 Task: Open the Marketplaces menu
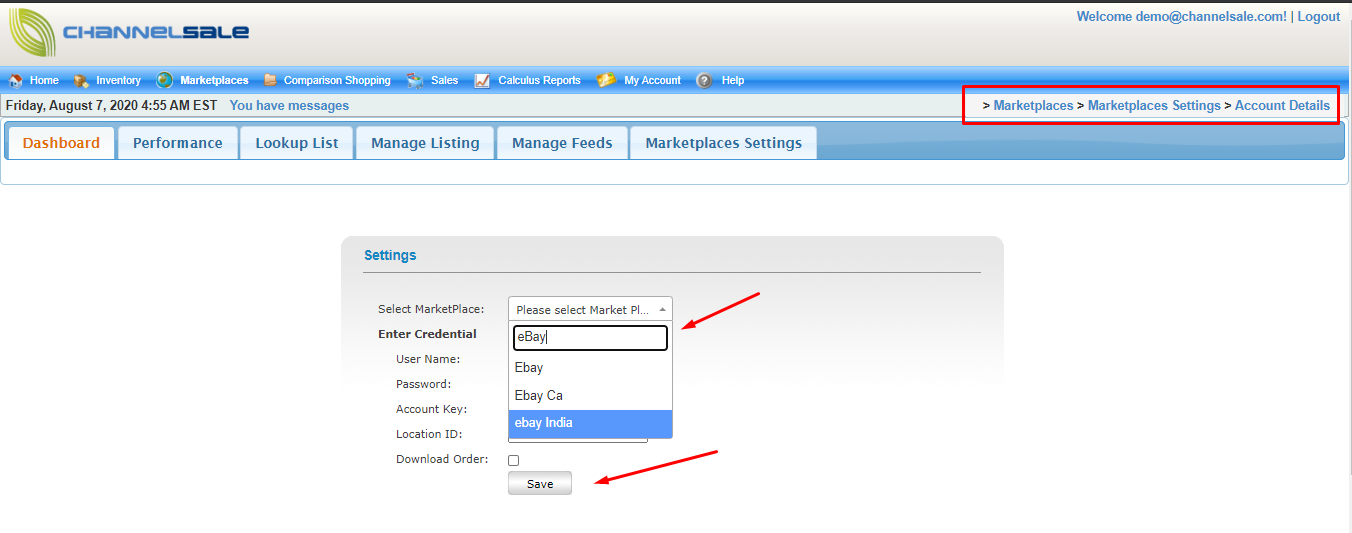pos(214,81)
